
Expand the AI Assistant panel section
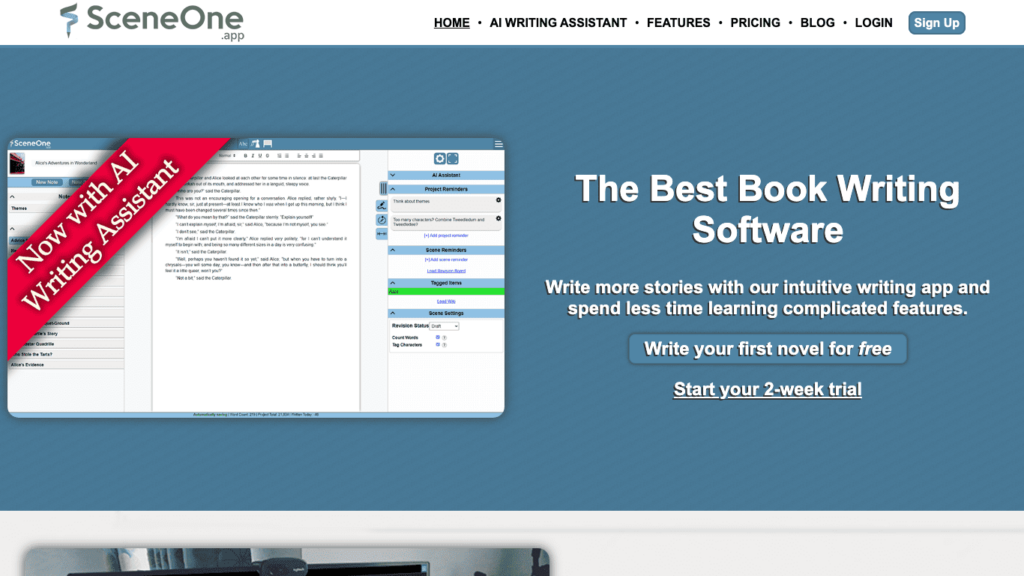(x=446, y=175)
